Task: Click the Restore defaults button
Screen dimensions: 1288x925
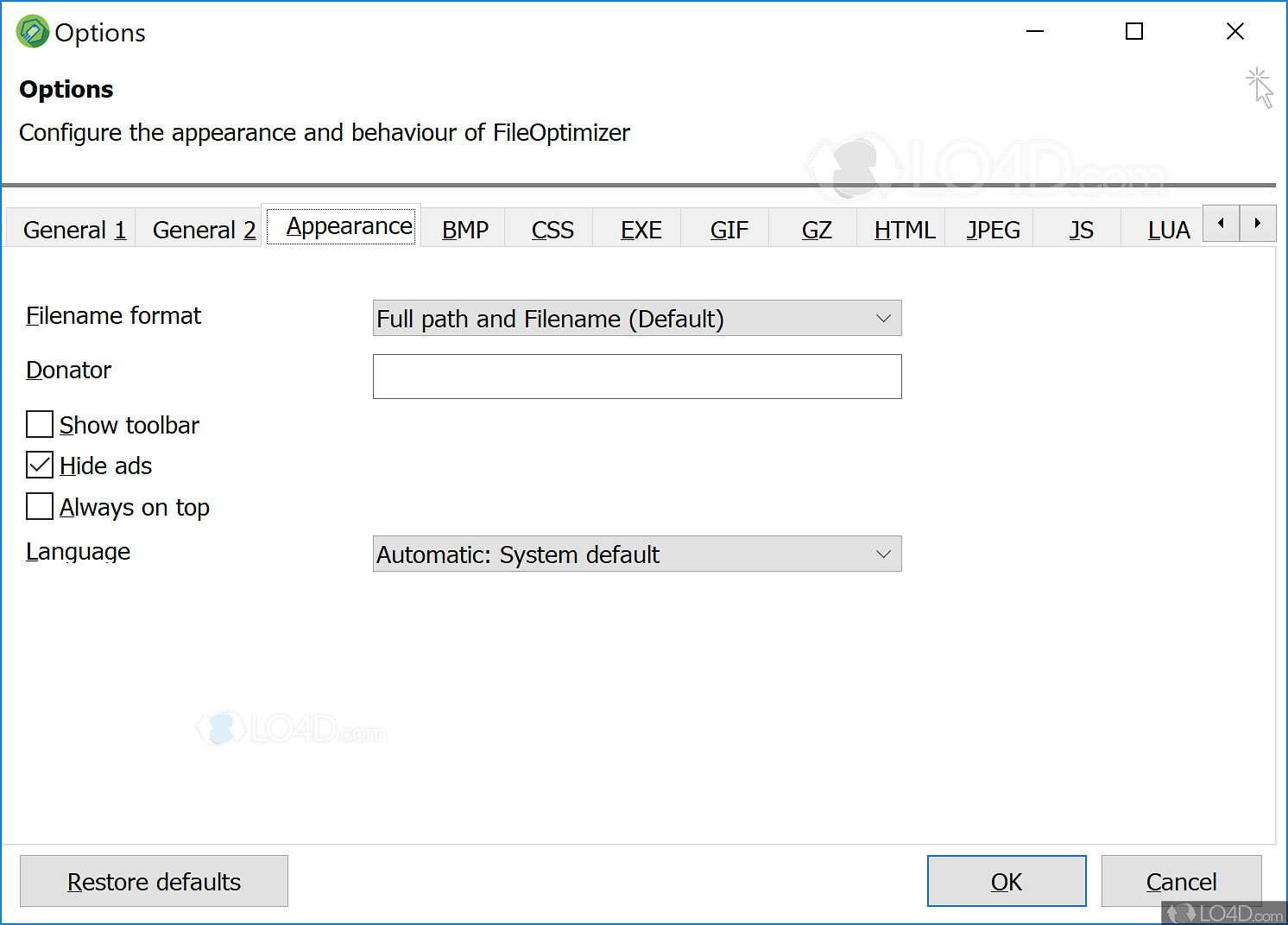Action: 154,881
